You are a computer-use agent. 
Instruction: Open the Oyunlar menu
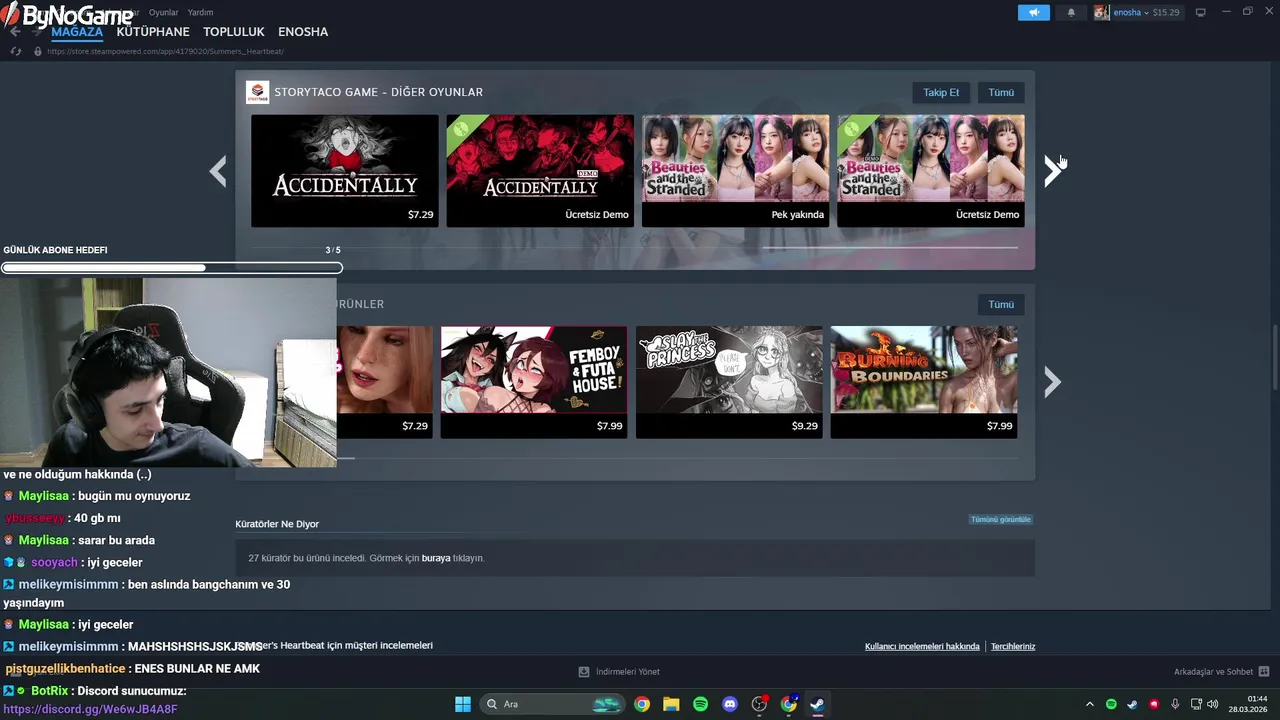(x=163, y=12)
